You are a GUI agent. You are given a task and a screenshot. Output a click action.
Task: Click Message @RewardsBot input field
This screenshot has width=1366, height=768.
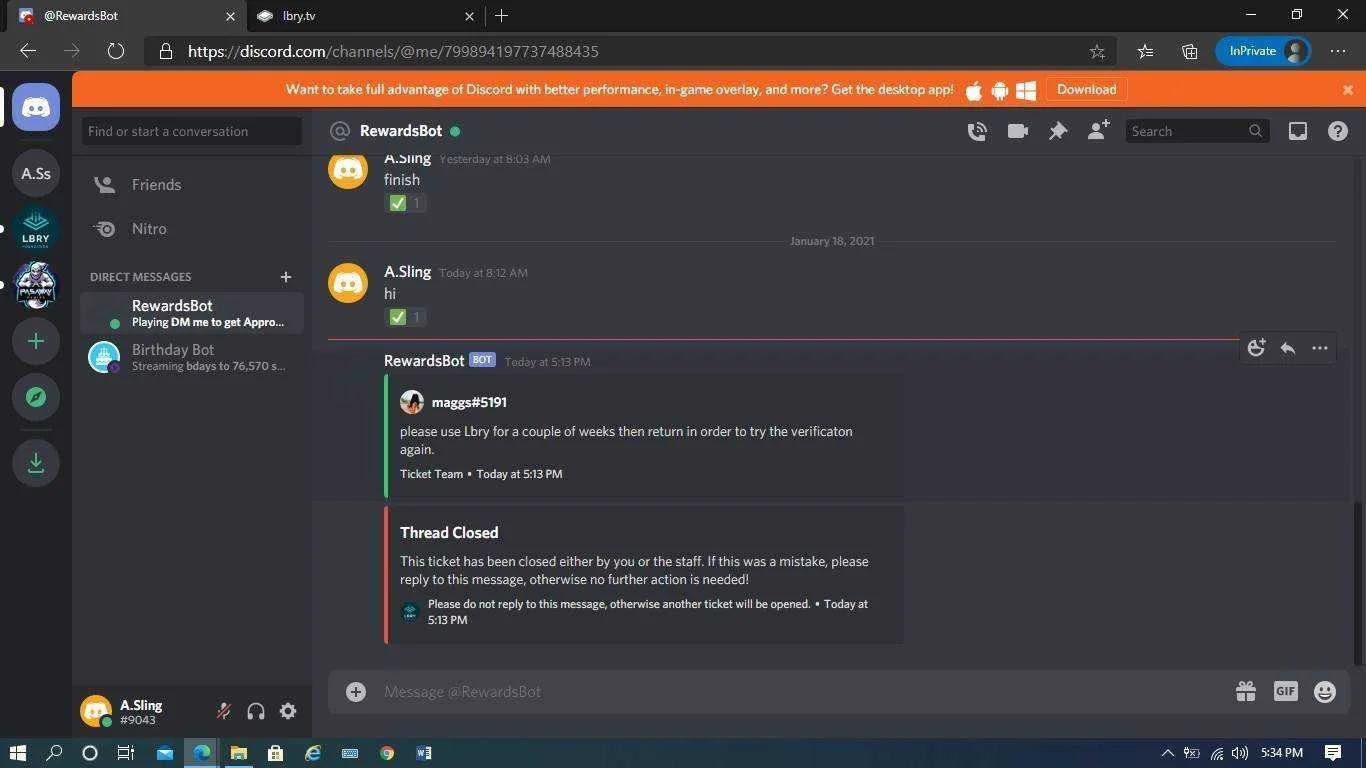(800, 691)
